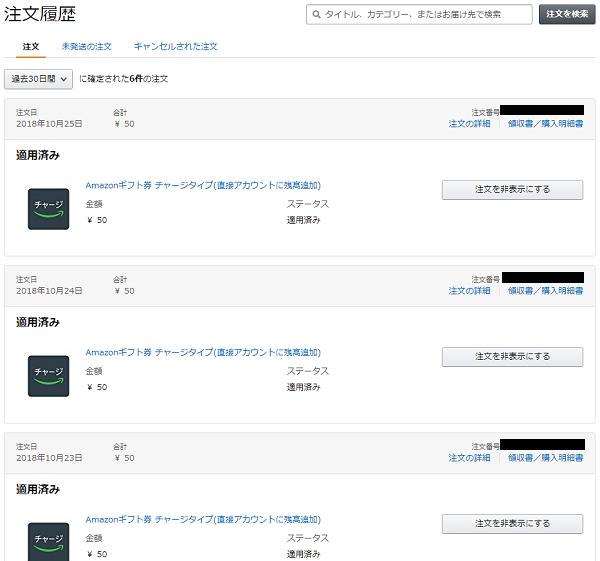This screenshot has width=600, height=561.
Task: Click the order search input field
Action: point(419,15)
